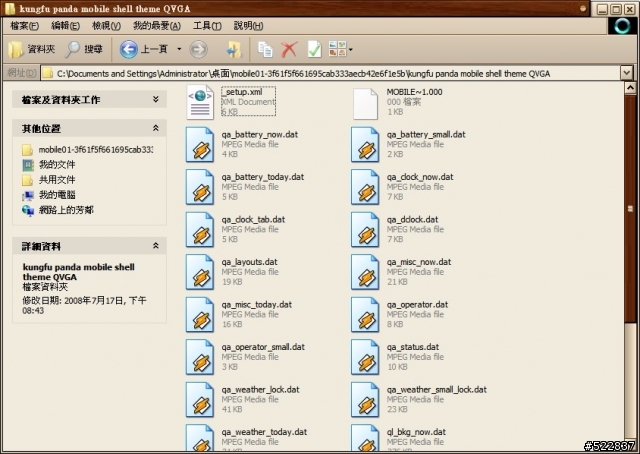Click the address bar path field
This screenshot has height=454, width=640.
coord(330,73)
